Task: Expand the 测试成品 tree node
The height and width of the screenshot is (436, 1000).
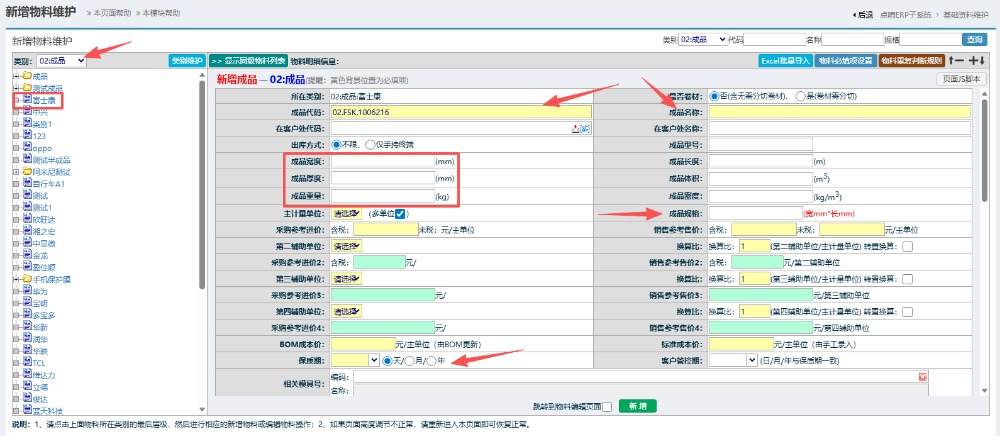Action: [15, 88]
